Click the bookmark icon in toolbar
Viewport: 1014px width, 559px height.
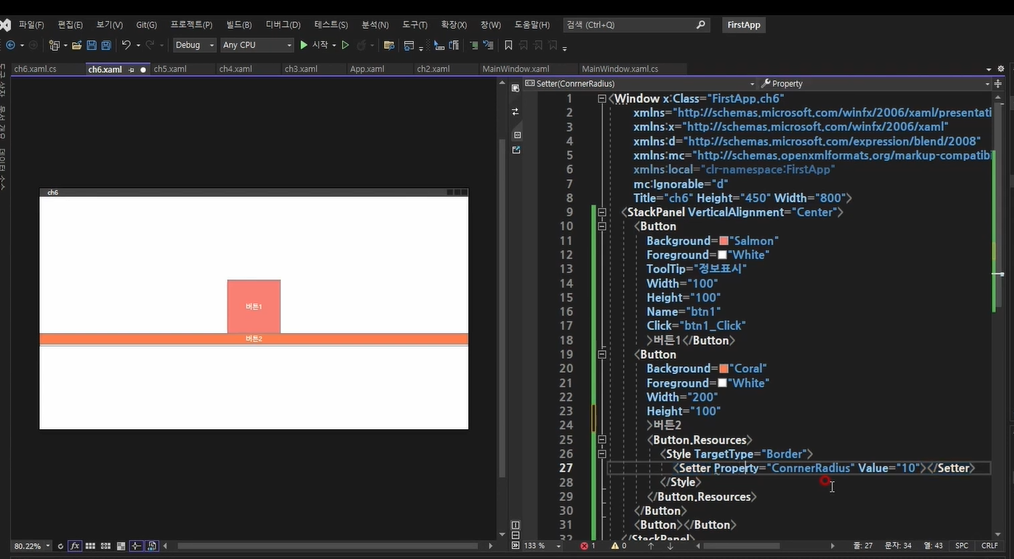point(508,45)
